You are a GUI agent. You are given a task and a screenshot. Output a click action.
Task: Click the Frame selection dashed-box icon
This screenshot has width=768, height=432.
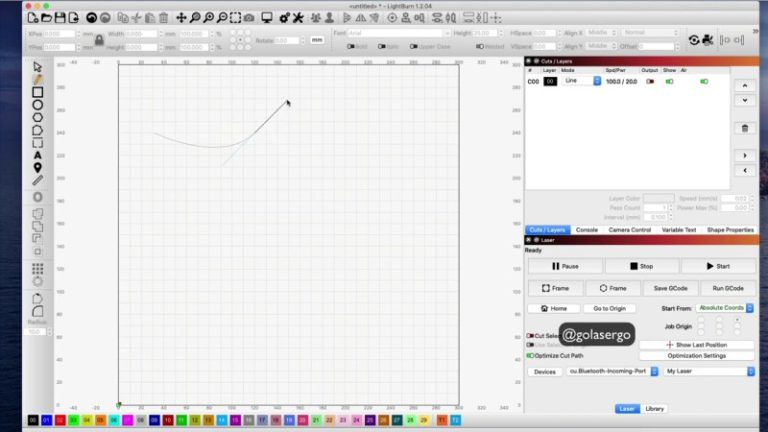coord(236,18)
